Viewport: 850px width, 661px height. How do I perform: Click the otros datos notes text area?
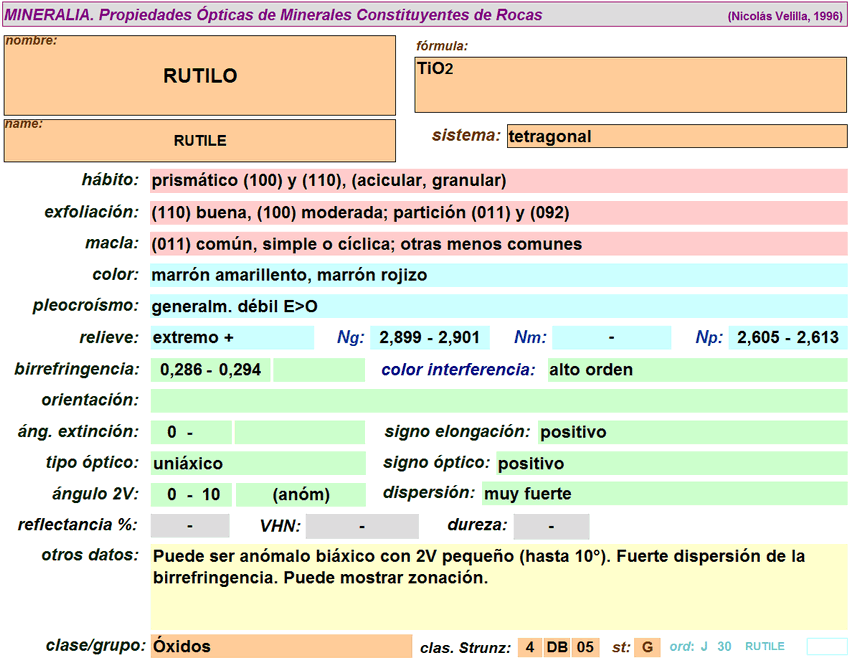[498, 586]
